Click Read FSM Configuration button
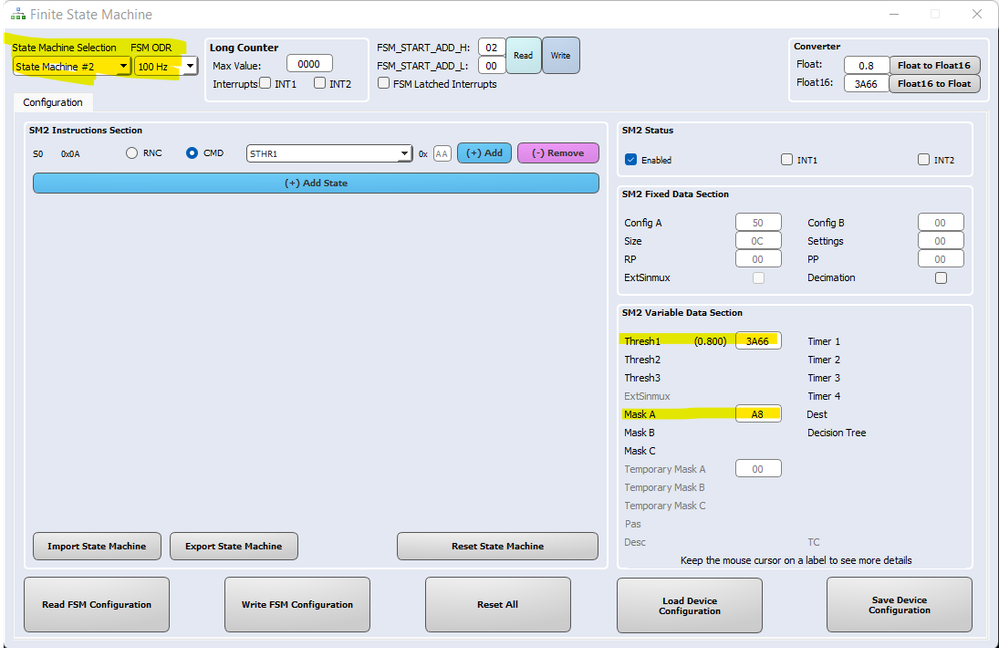The height and width of the screenshot is (648, 999). pos(97,605)
